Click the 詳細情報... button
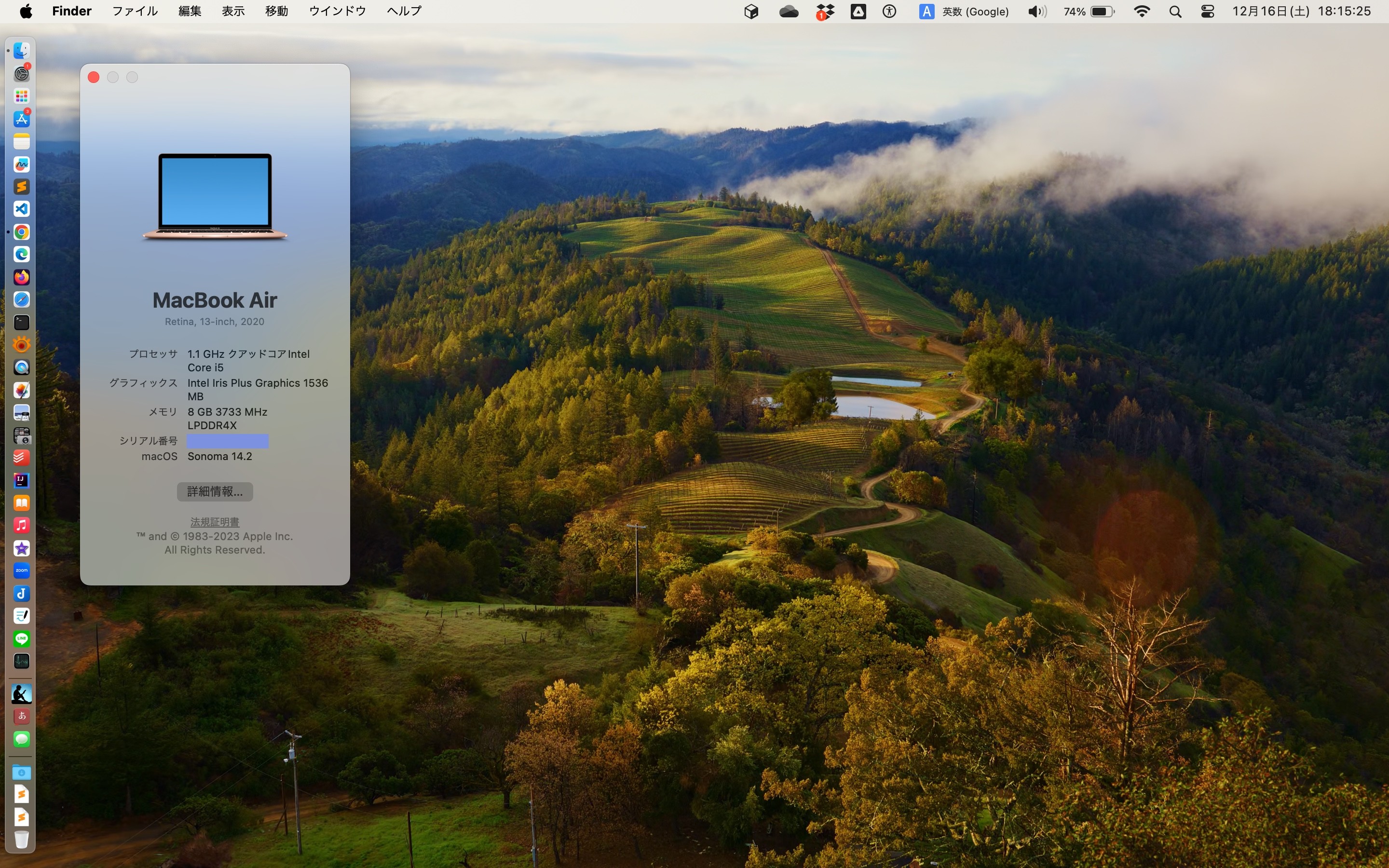This screenshot has height=868, width=1389. pos(215,491)
